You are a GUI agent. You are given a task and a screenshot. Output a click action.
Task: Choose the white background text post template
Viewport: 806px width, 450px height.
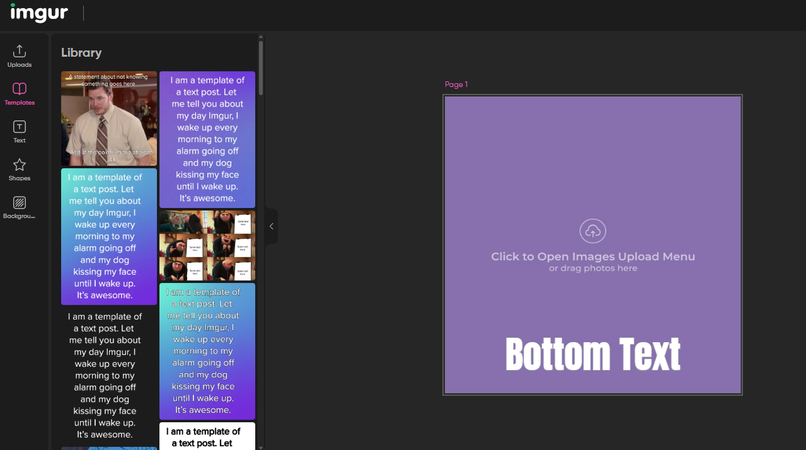point(207,436)
